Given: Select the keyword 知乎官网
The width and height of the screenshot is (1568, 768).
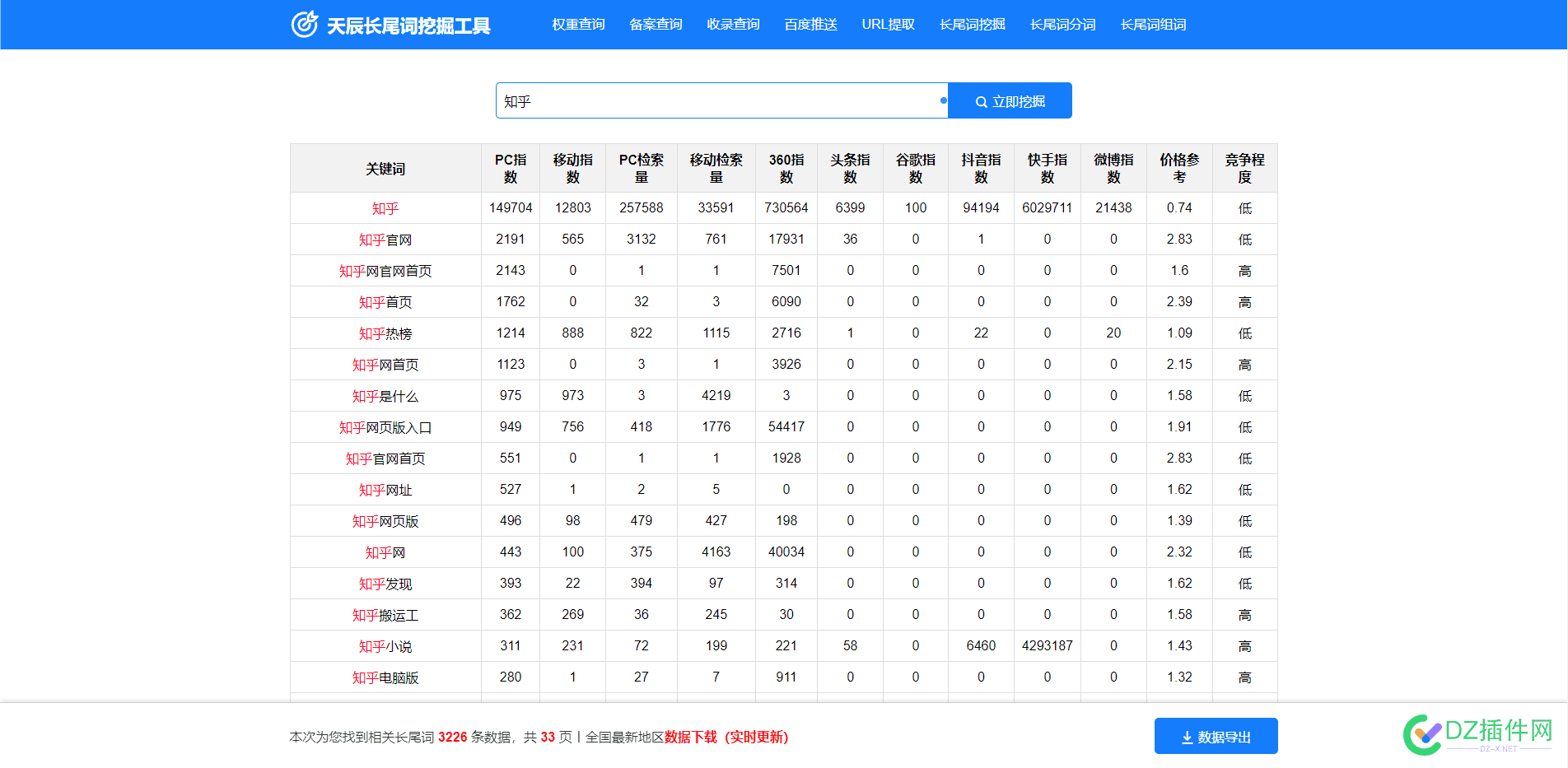Looking at the screenshot, I should pyautogui.click(x=385, y=240).
